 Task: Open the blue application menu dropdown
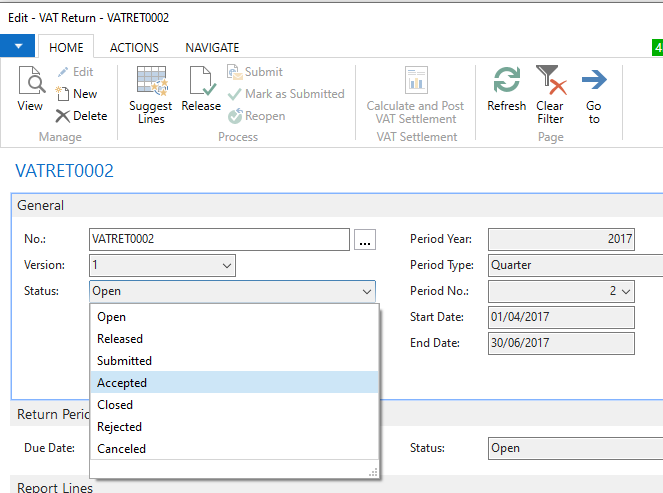tap(18, 47)
